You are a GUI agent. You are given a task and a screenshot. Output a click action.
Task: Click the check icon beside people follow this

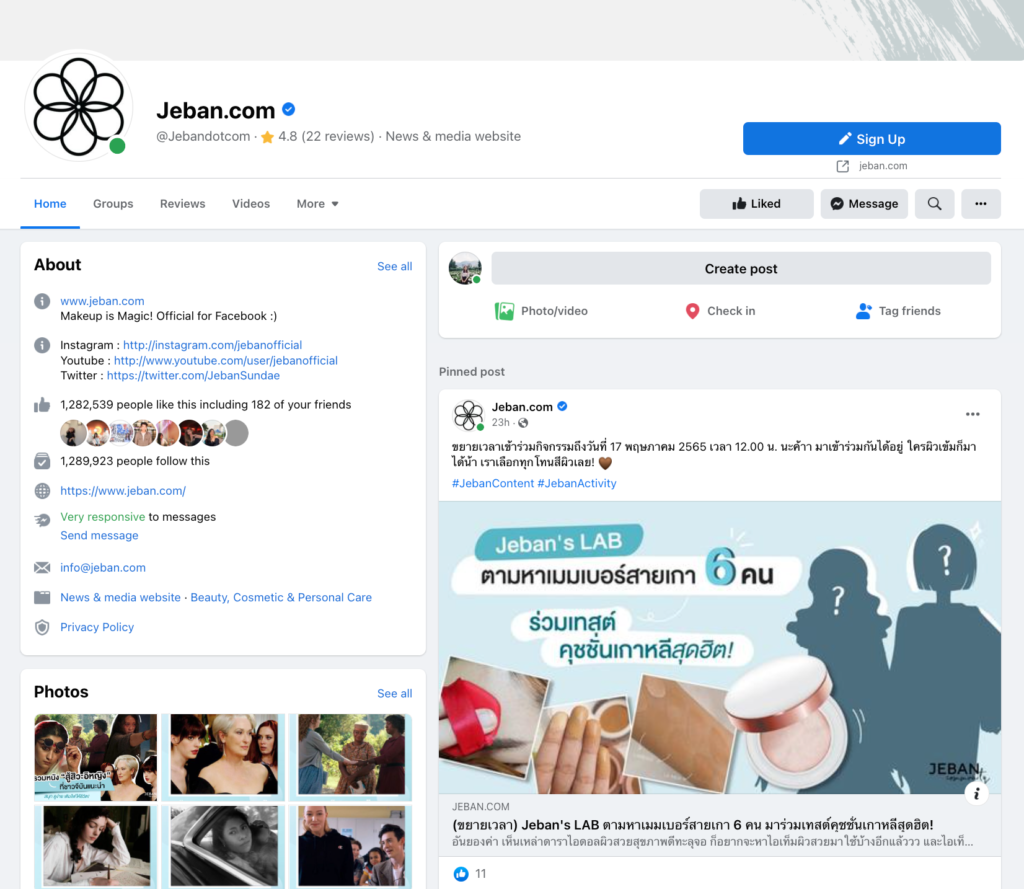tap(42, 461)
